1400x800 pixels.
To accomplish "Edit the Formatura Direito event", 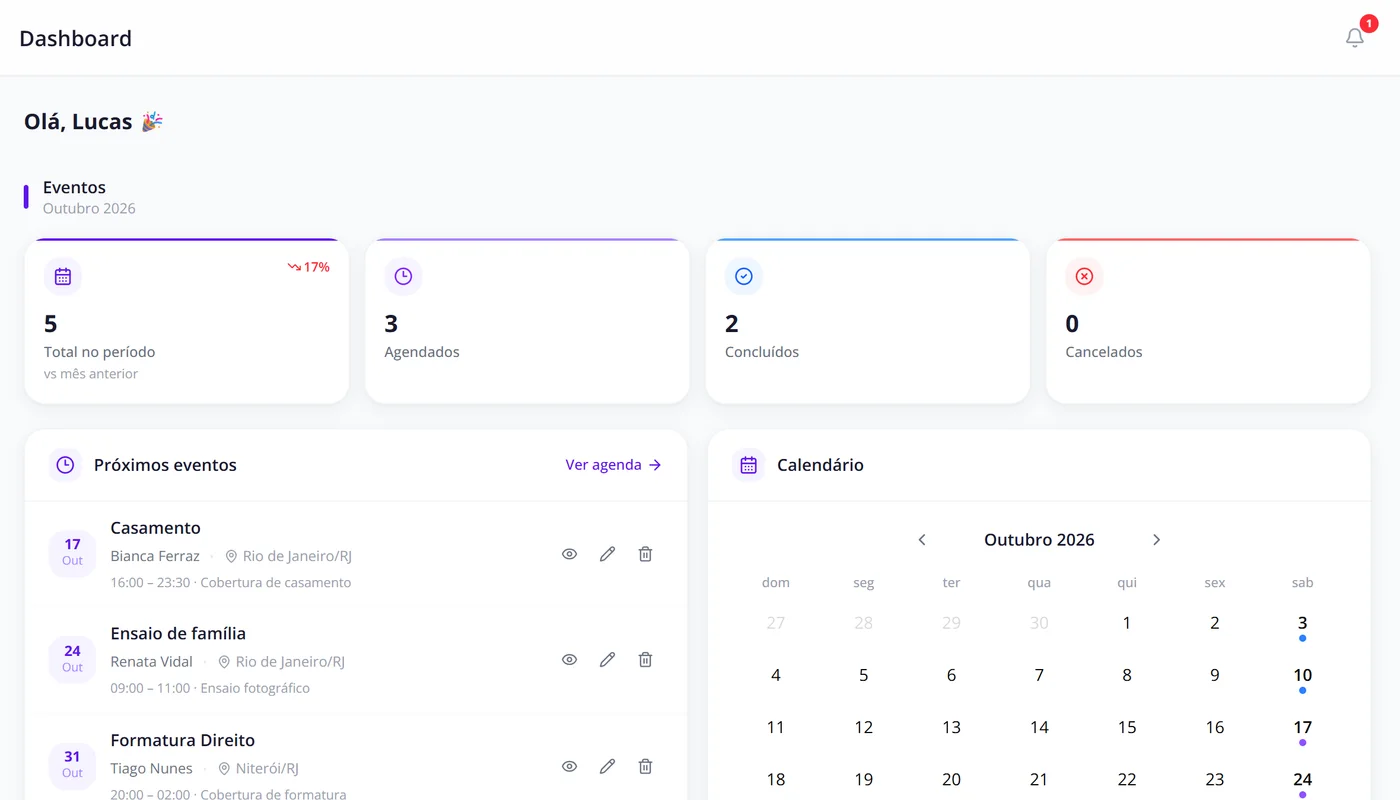I will pos(607,767).
